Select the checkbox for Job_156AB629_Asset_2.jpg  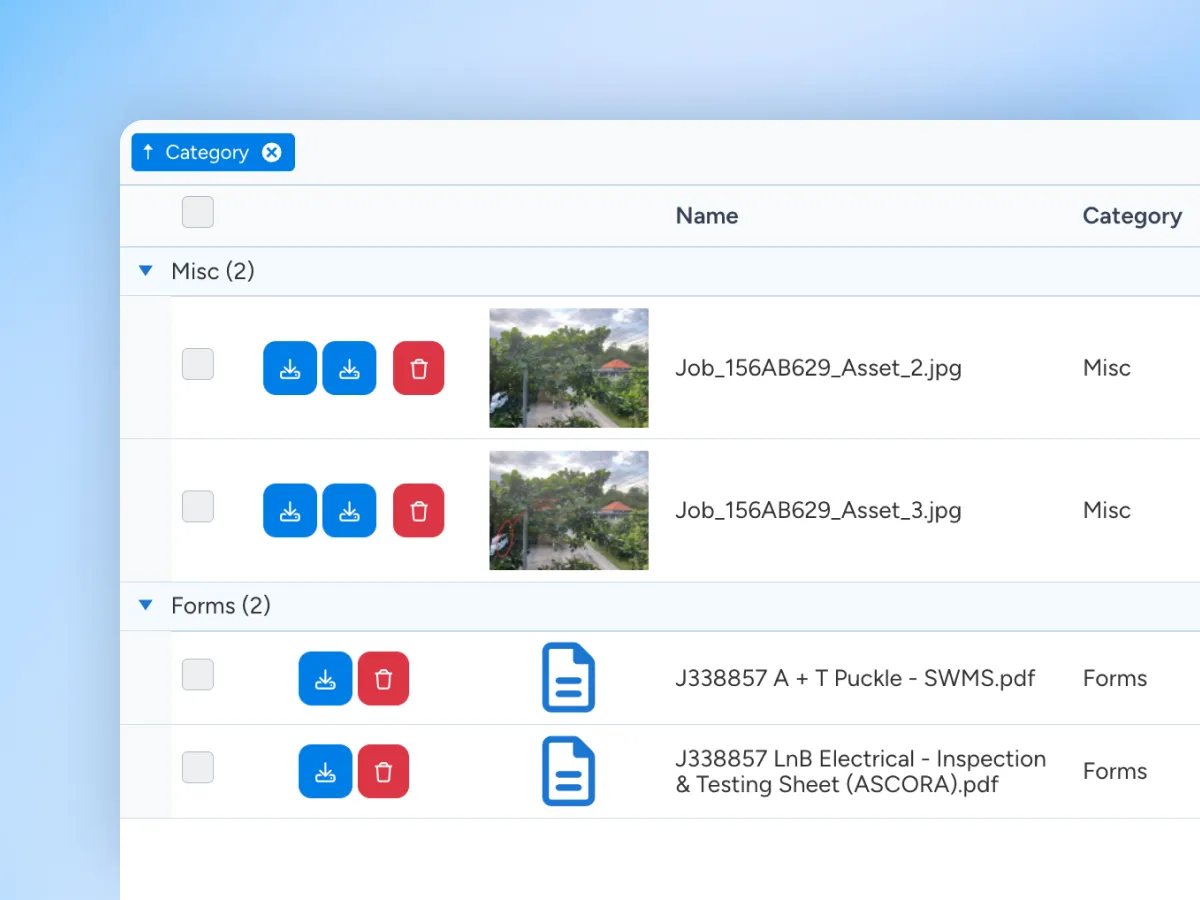(x=198, y=364)
